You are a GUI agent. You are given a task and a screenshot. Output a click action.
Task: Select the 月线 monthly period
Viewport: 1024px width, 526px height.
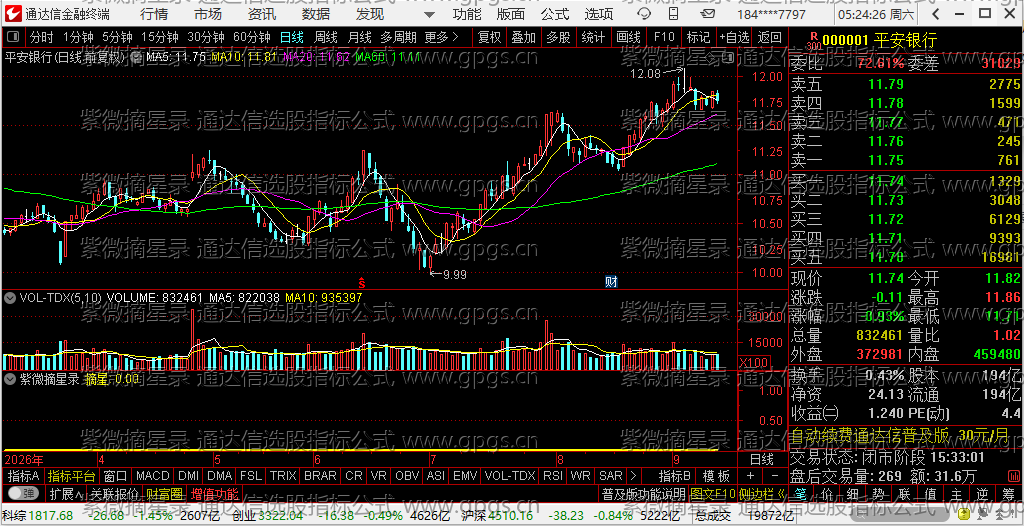(359, 37)
